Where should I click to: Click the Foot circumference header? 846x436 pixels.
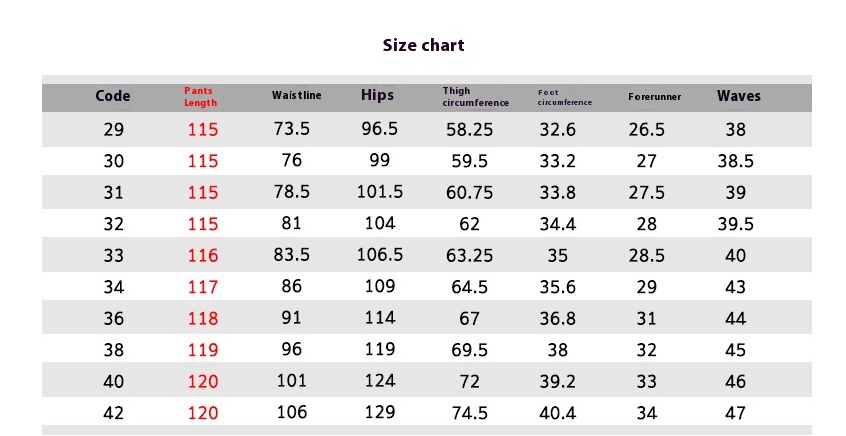pos(564,97)
